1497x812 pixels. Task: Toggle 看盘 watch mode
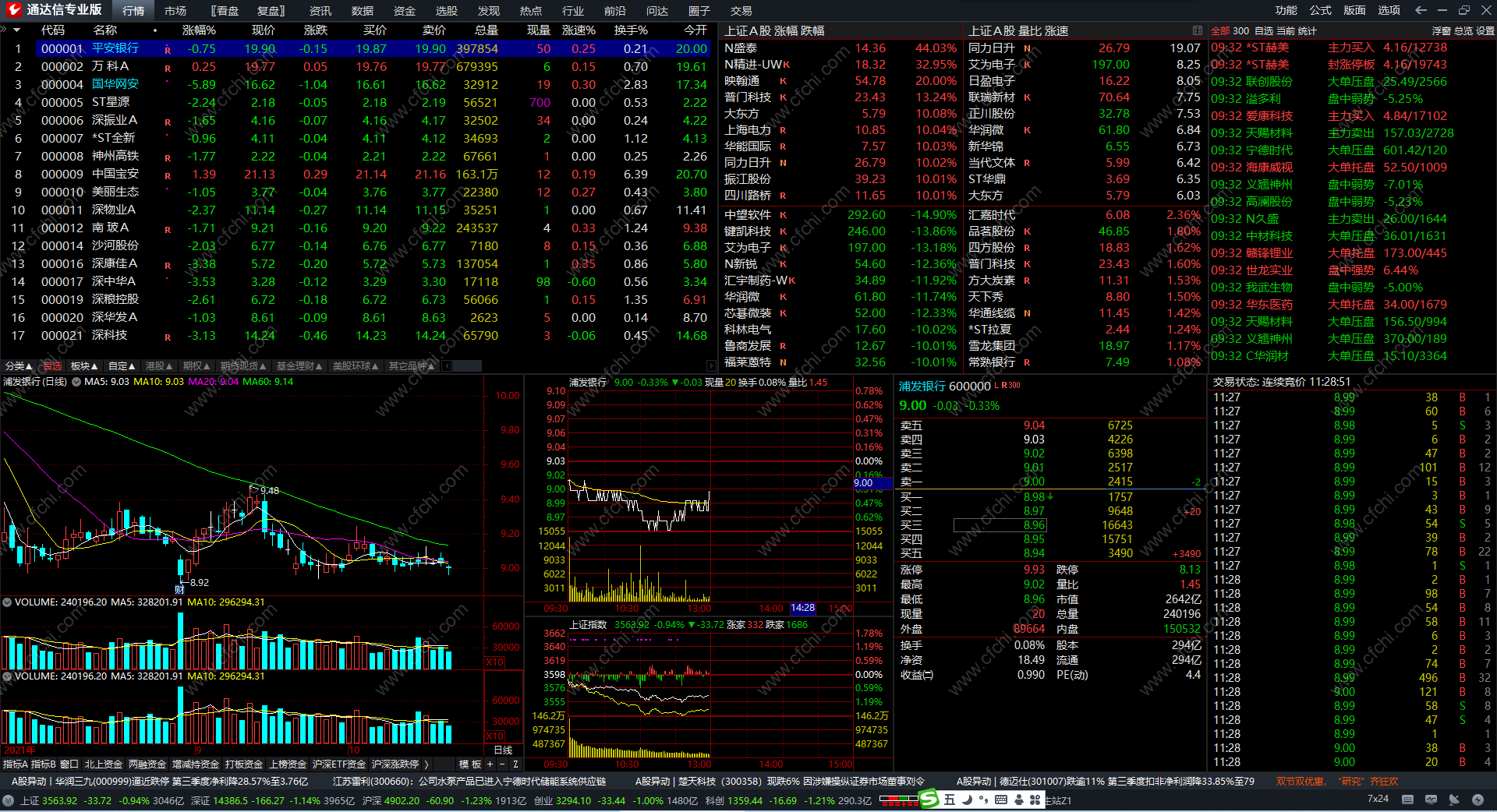click(225, 11)
